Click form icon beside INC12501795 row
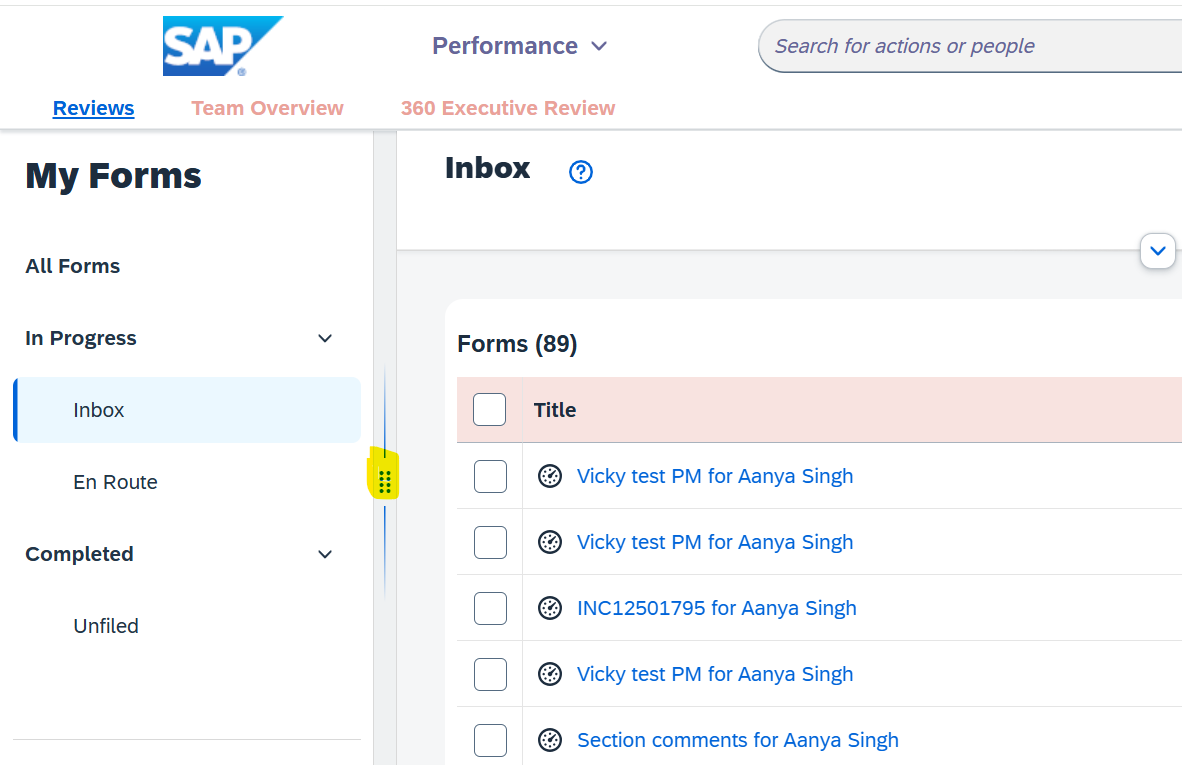Viewport: 1182px width, 765px height. [550, 607]
